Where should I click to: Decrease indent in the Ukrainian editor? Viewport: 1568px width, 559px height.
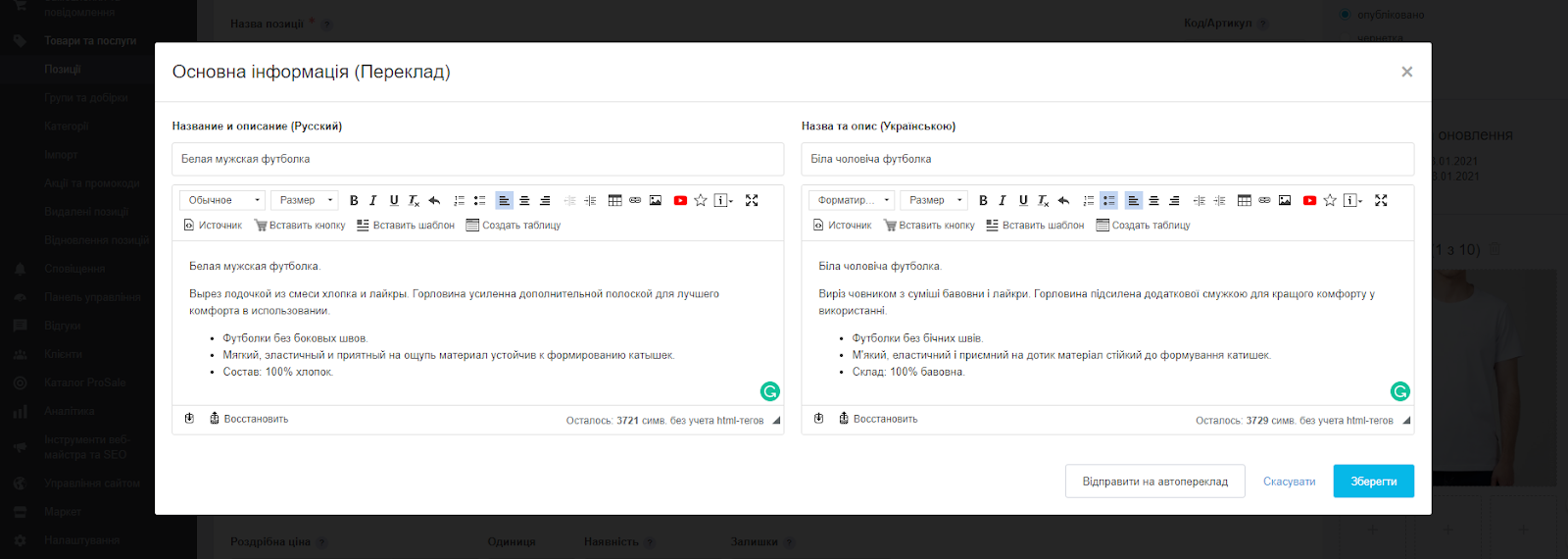[1200, 200]
